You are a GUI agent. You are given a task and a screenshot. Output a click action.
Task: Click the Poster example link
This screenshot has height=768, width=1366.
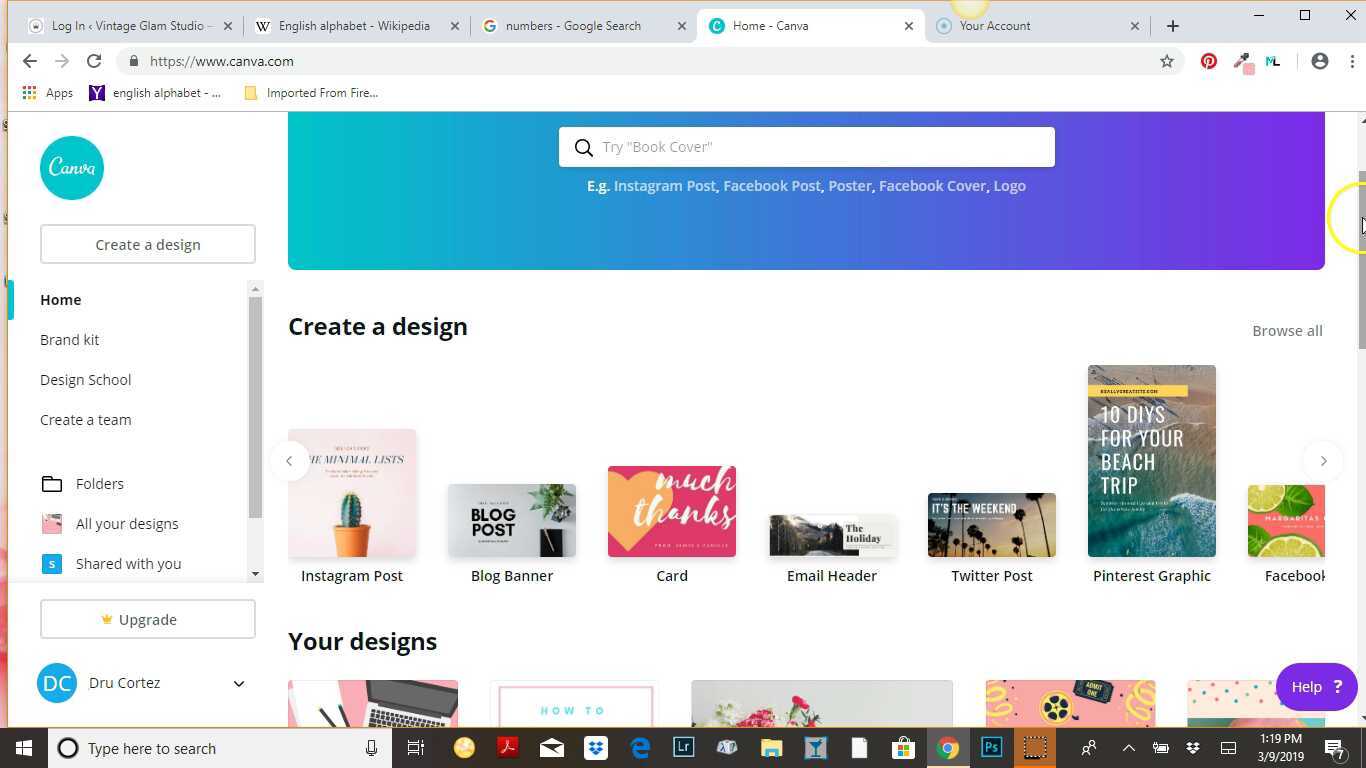(x=849, y=186)
